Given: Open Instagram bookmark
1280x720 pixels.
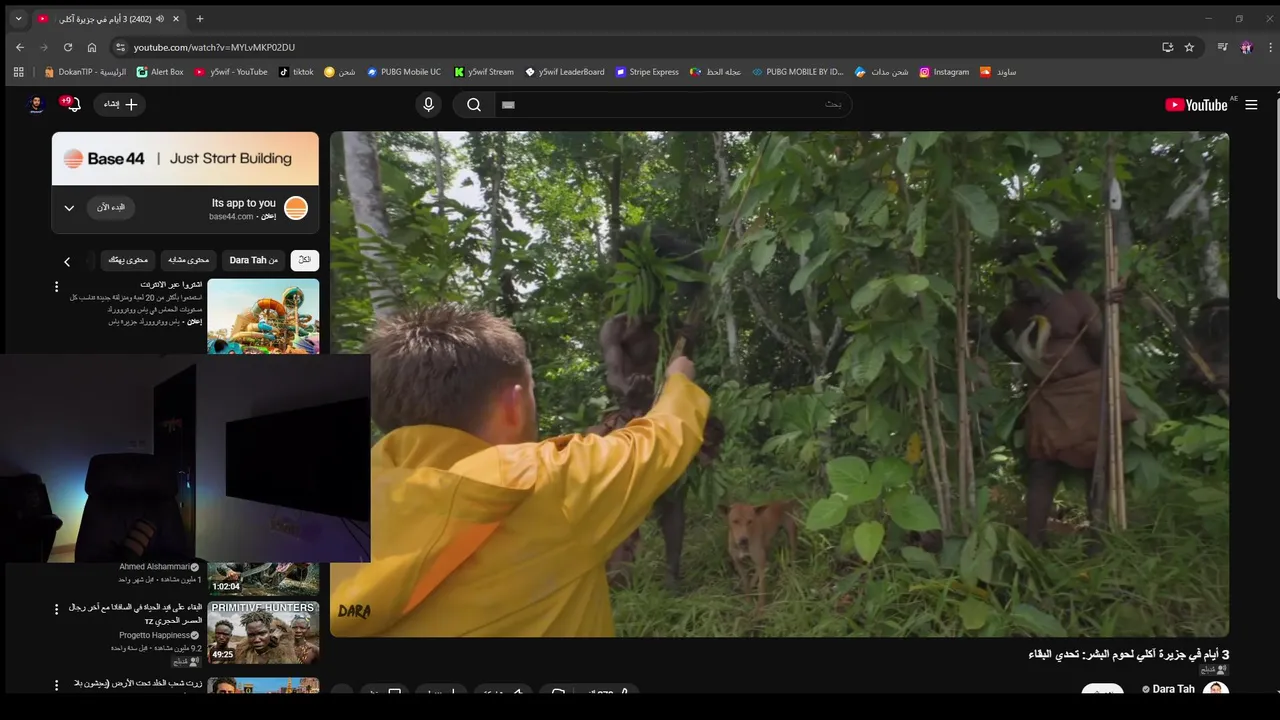Looking at the screenshot, I should pyautogui.click(x=944, y=72).
